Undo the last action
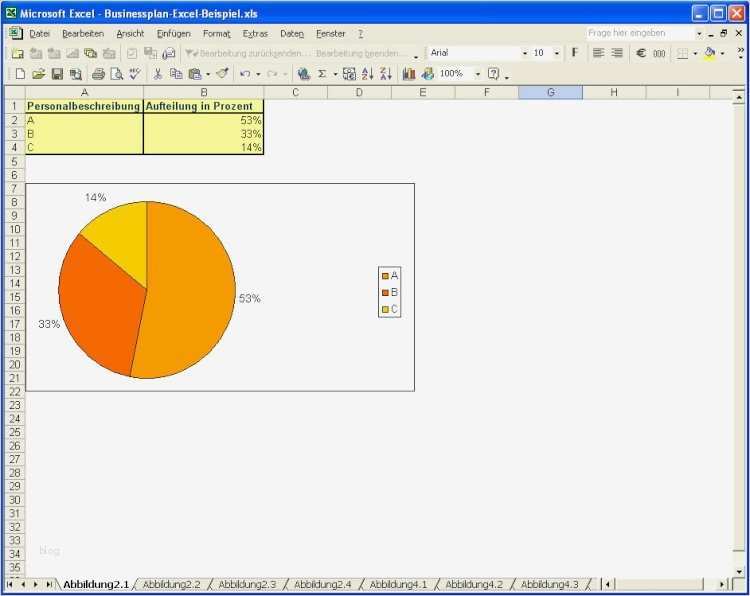Image resolution: width=750 pixels, height=596 pixels. pyautogui.click(x=245, y=74)
